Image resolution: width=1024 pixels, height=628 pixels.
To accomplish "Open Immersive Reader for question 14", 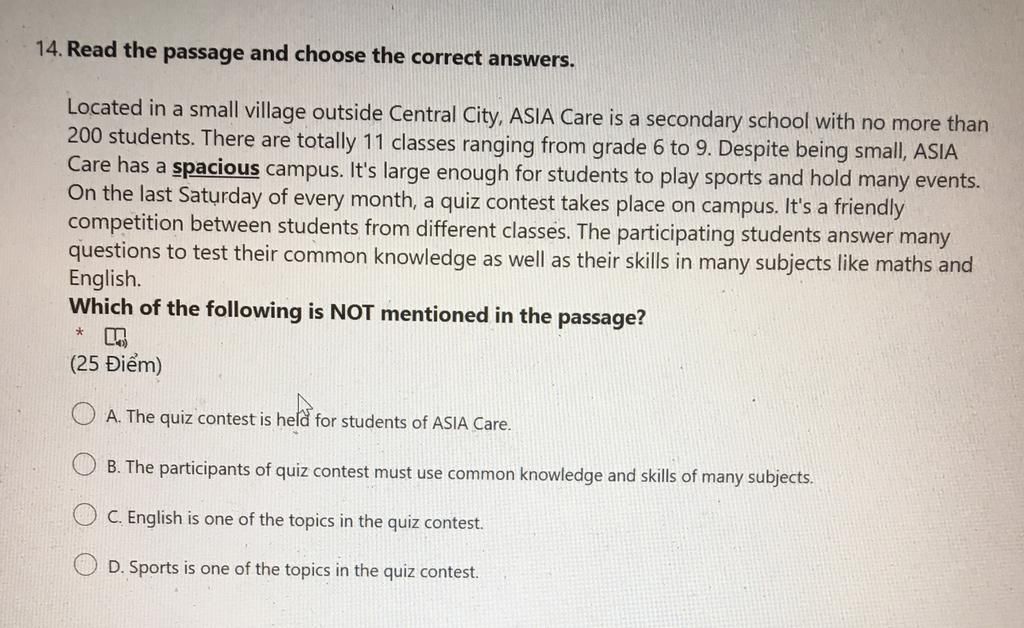I will pos(116,335).
